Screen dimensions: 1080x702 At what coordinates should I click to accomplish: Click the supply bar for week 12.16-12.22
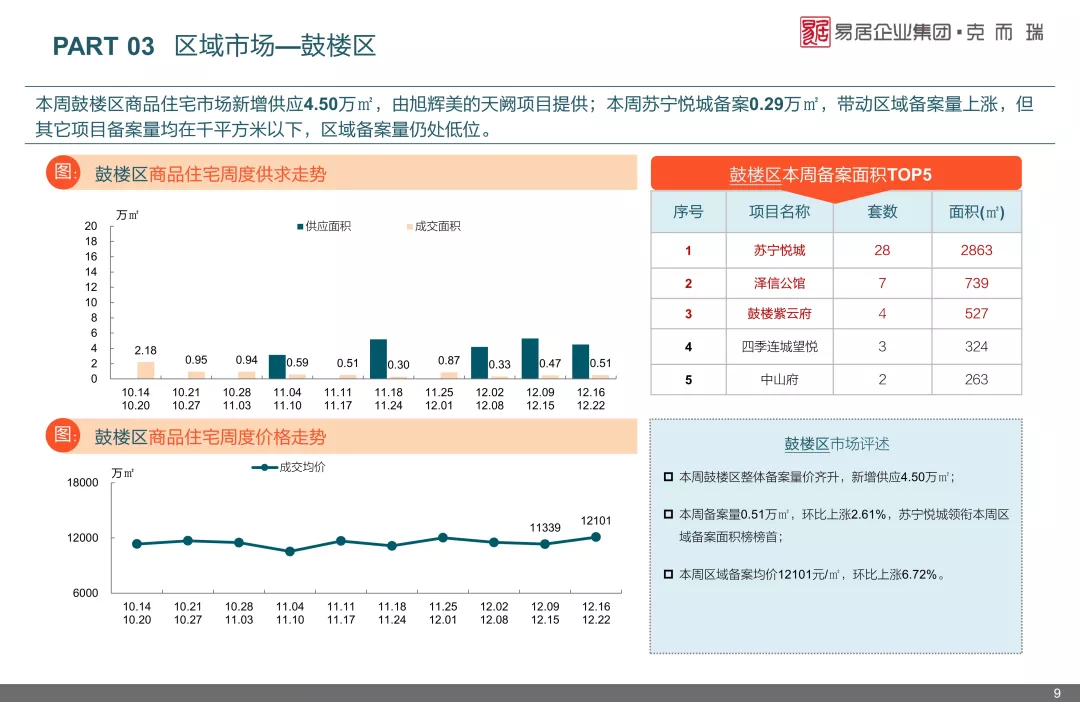[x=581, y=362]
